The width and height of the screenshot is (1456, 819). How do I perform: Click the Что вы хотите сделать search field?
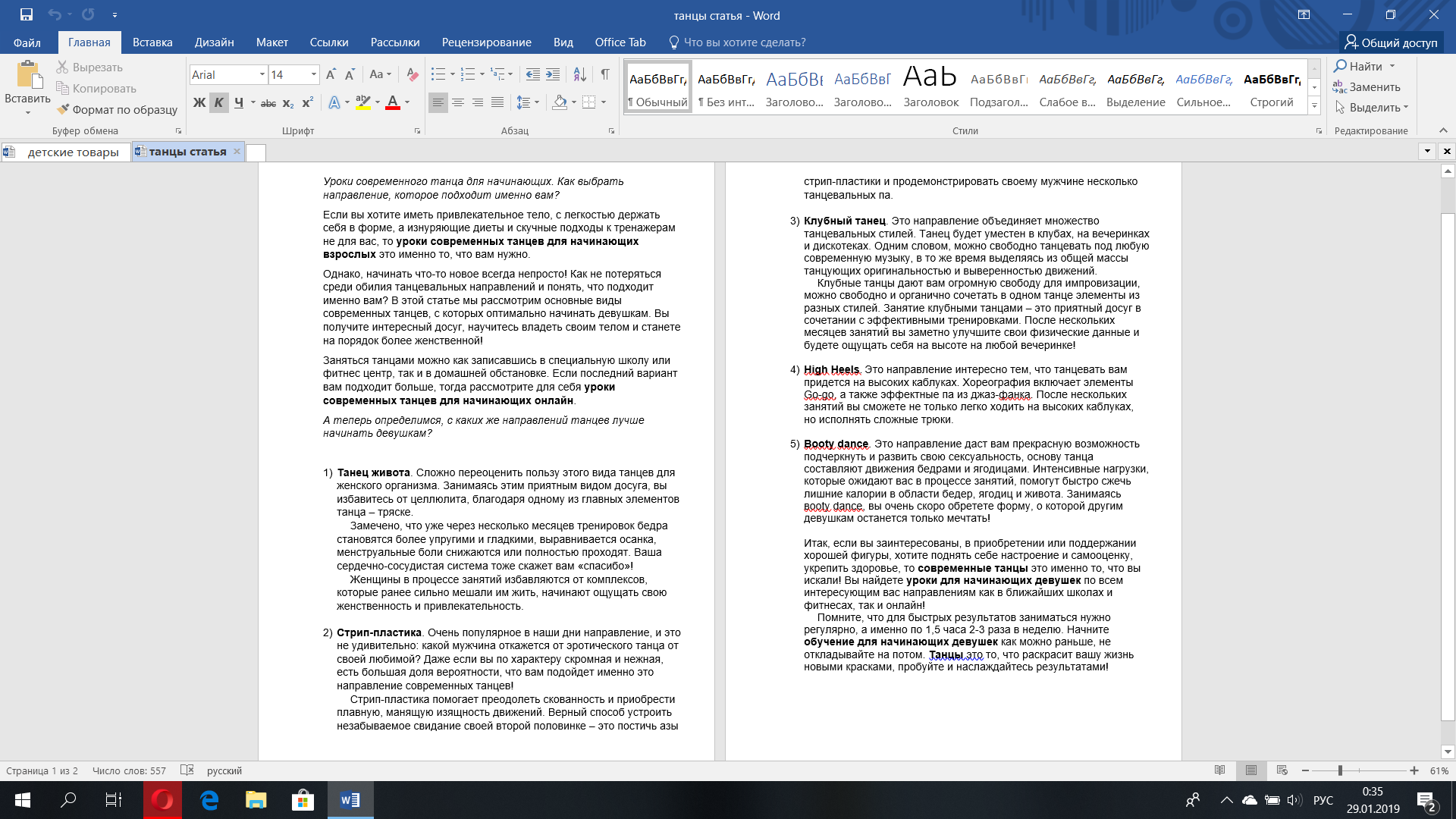tap(744, 42)
